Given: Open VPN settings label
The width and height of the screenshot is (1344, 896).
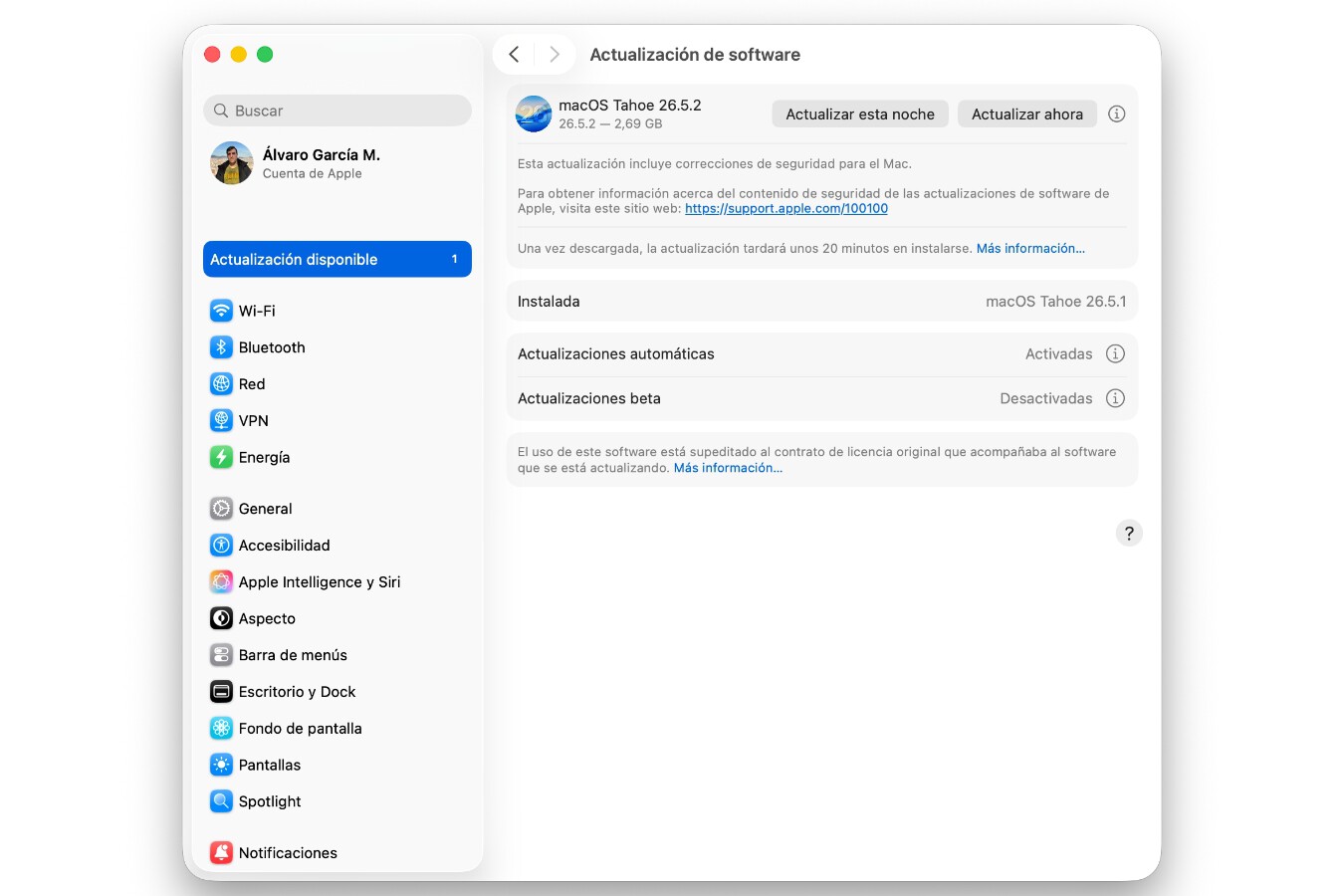Looking at the screenshot, I should coord(254,420).
